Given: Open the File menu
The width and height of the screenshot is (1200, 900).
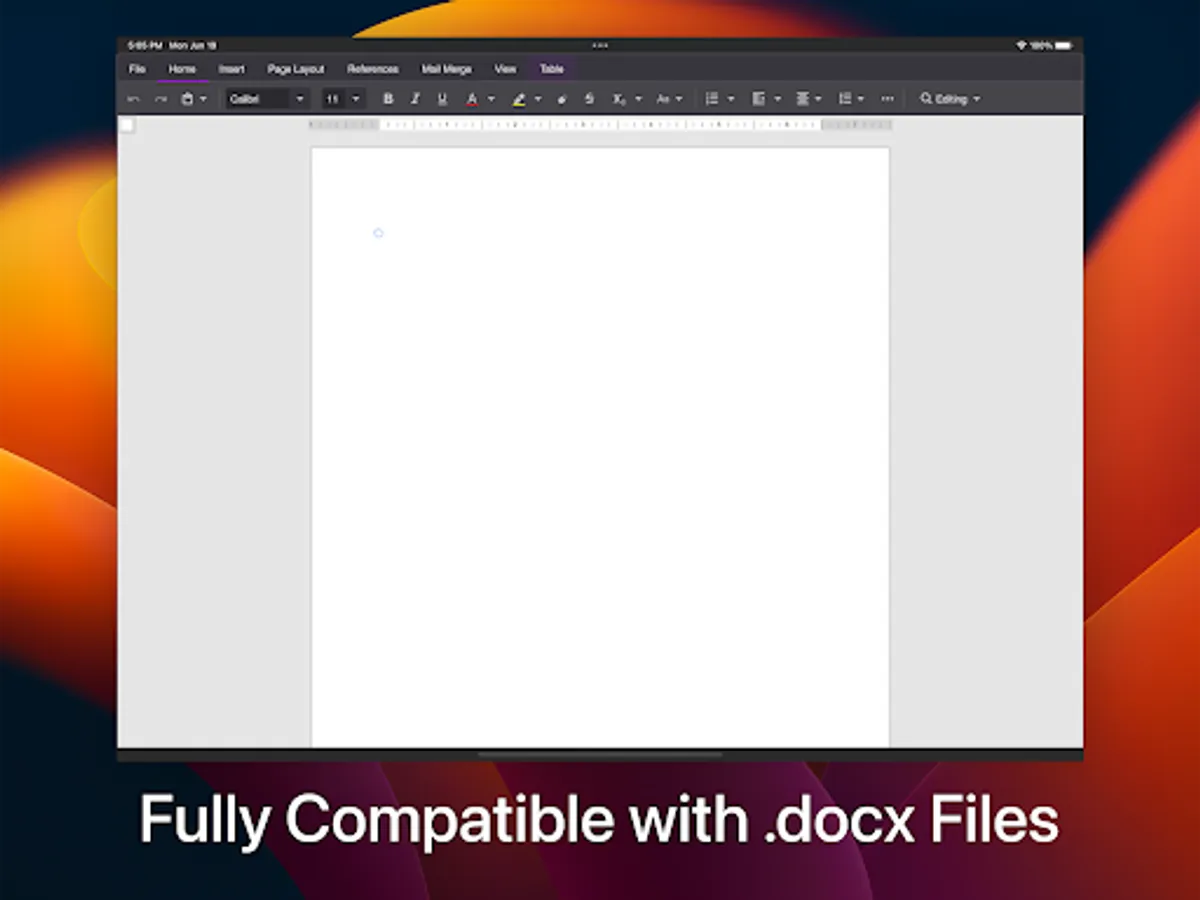Looking at the screenshot, I should tap(137, 69).
